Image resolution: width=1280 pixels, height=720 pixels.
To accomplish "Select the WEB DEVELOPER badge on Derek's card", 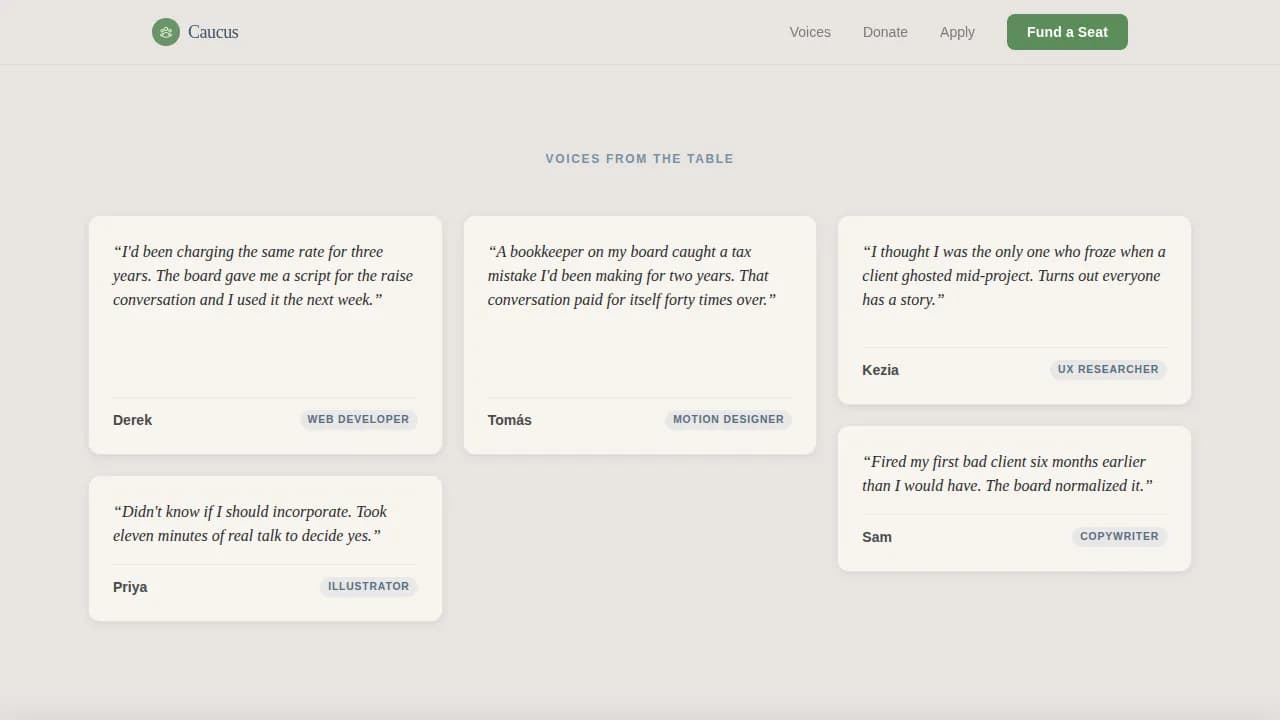I will (358, 419).
